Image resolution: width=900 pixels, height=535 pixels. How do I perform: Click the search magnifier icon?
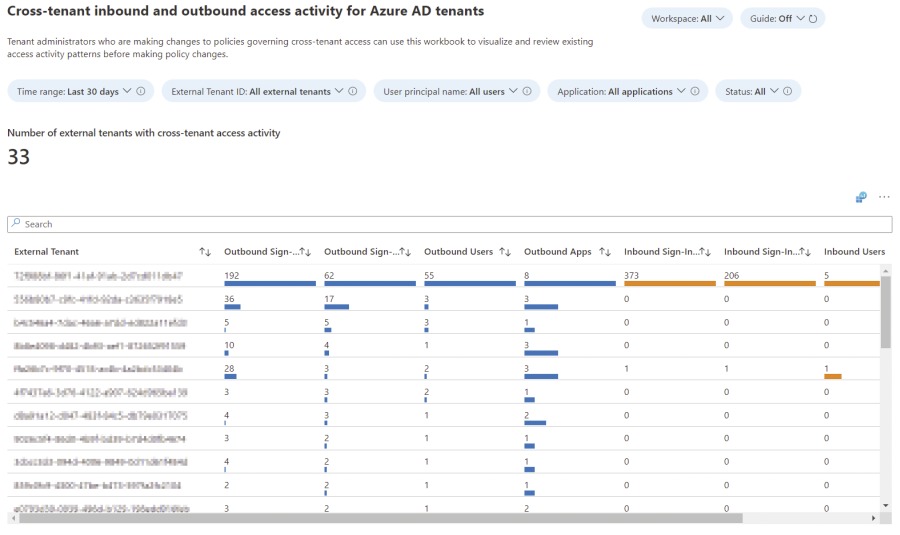click(16, 223)
